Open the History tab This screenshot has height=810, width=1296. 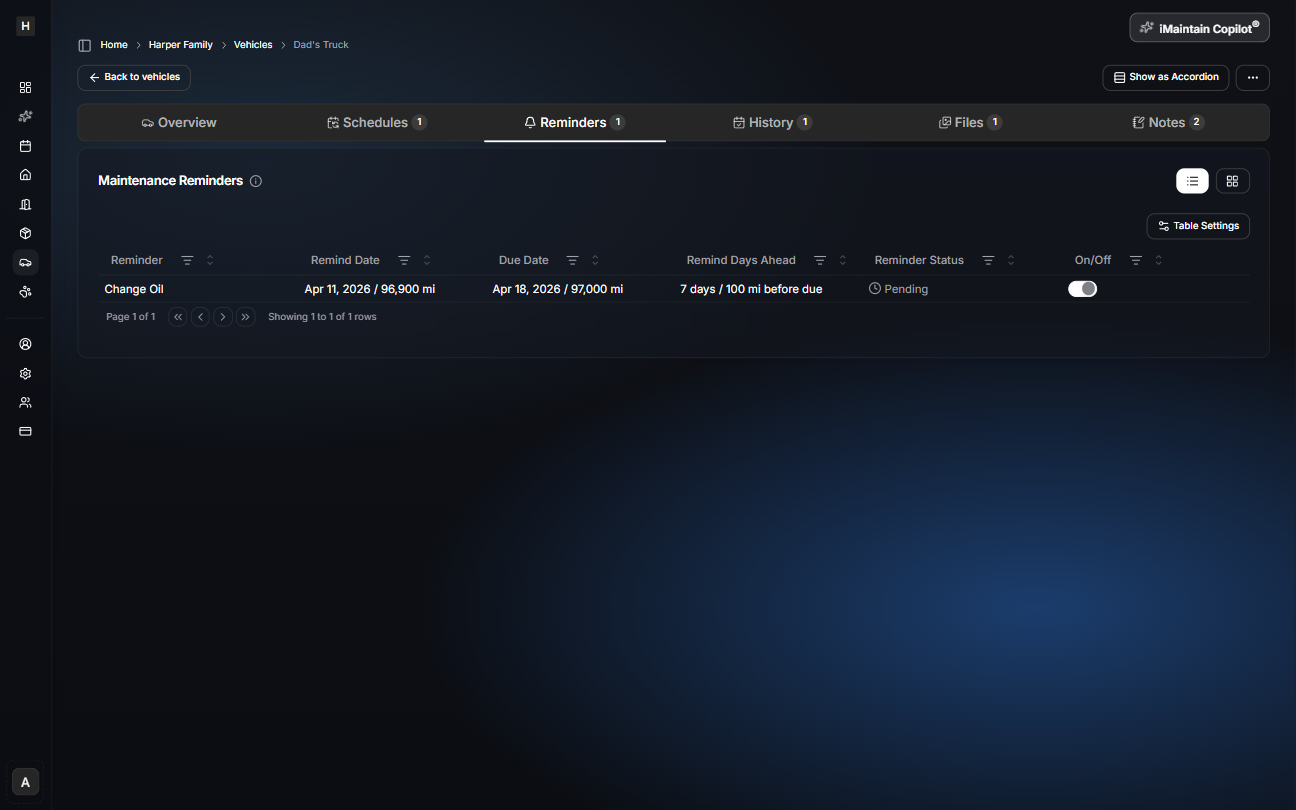pos(771,123)
